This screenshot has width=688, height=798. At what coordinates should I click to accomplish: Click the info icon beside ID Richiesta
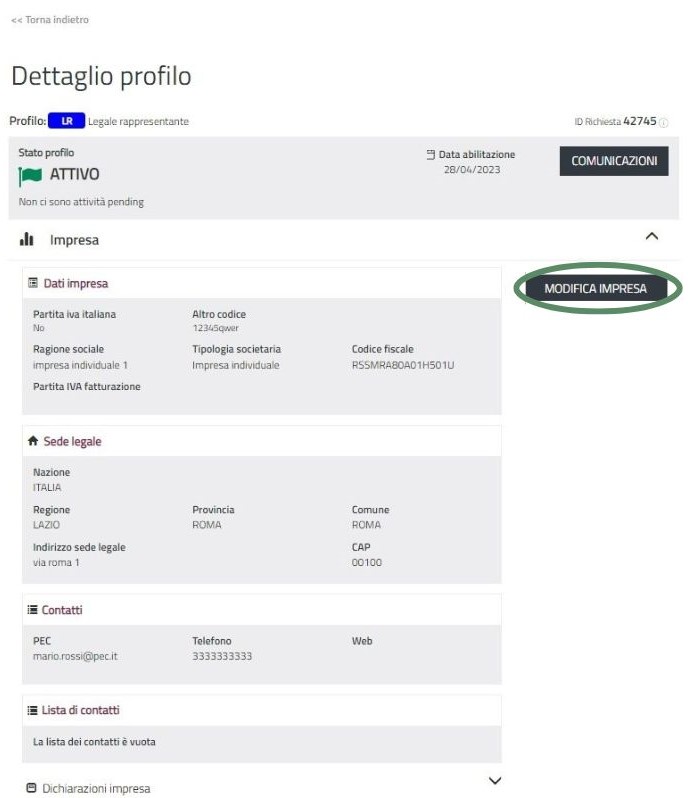coord(664,122)
